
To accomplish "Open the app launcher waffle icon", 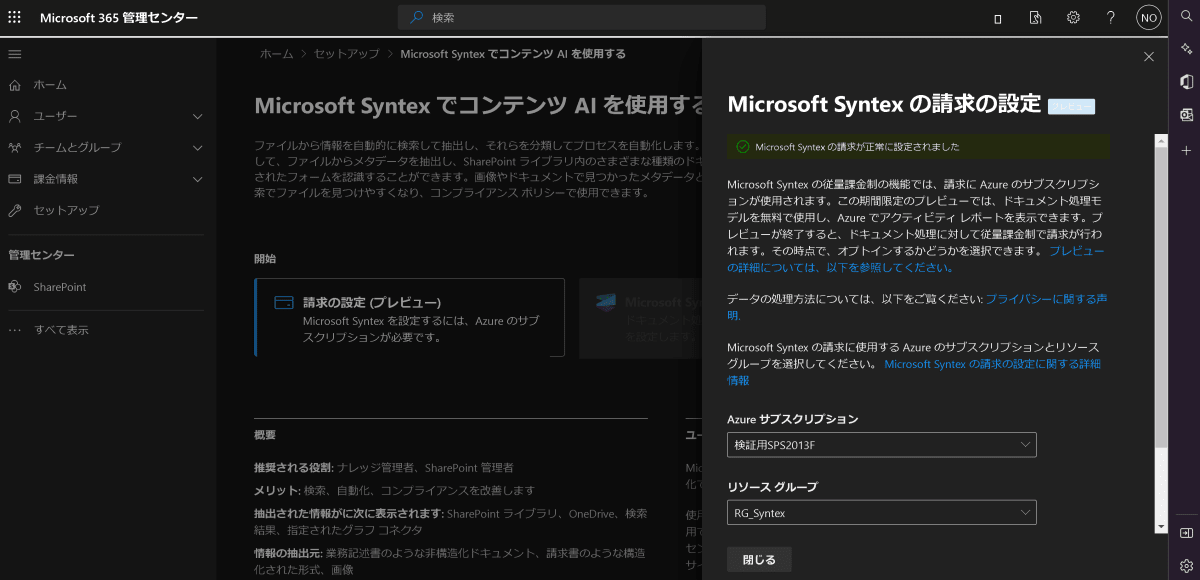I will click(x=15, y=18).
